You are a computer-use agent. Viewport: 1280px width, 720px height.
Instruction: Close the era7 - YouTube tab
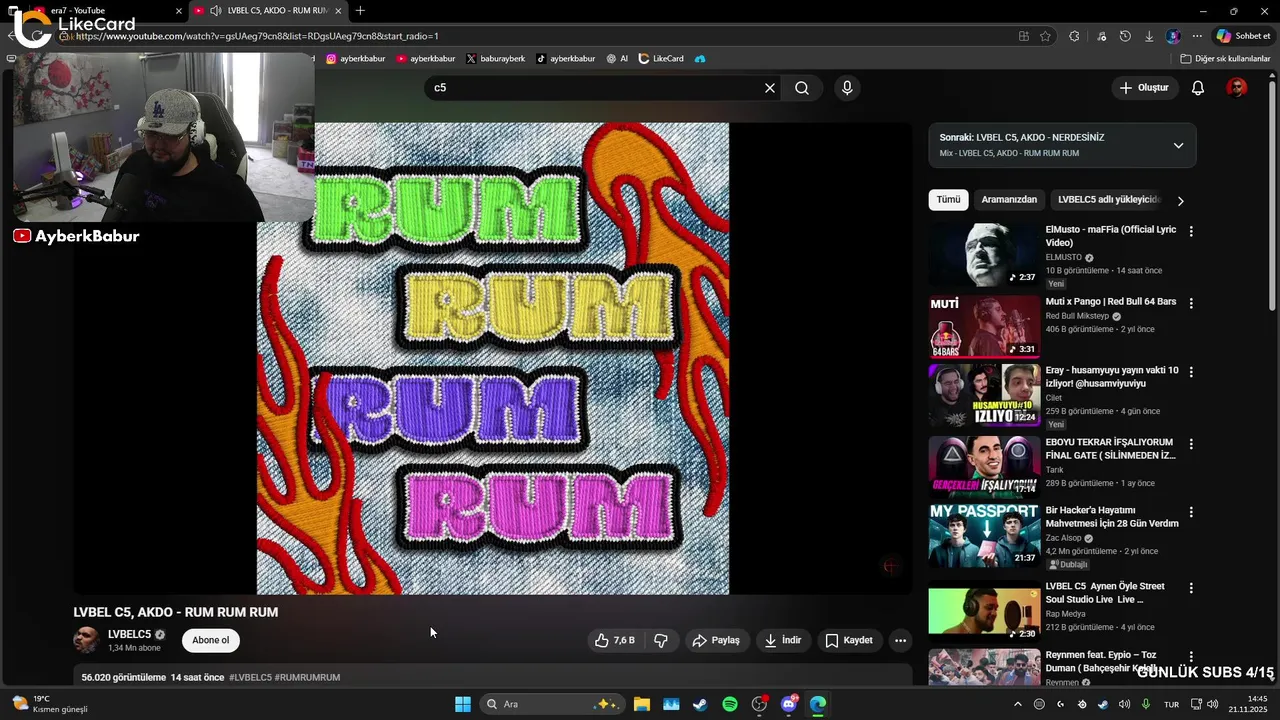[179, 11]
